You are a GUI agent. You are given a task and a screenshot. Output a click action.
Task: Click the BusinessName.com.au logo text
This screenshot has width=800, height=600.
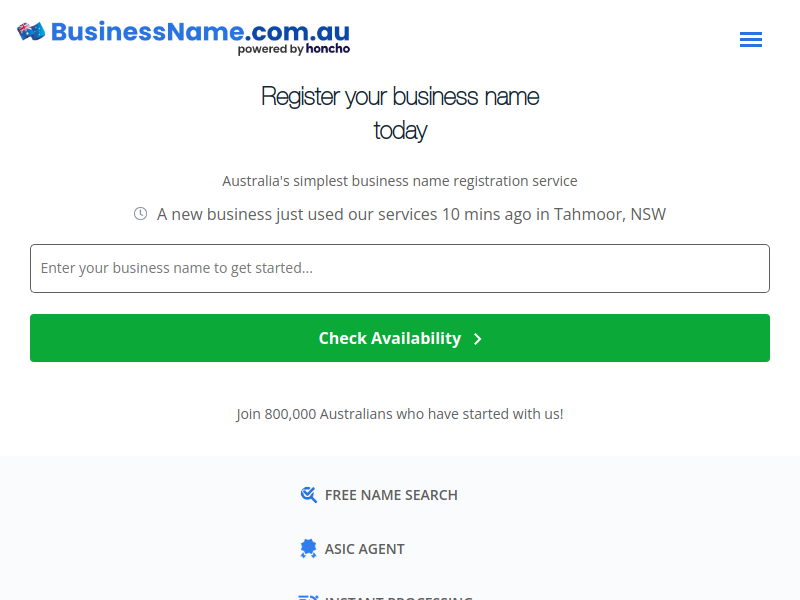(200, 32)
